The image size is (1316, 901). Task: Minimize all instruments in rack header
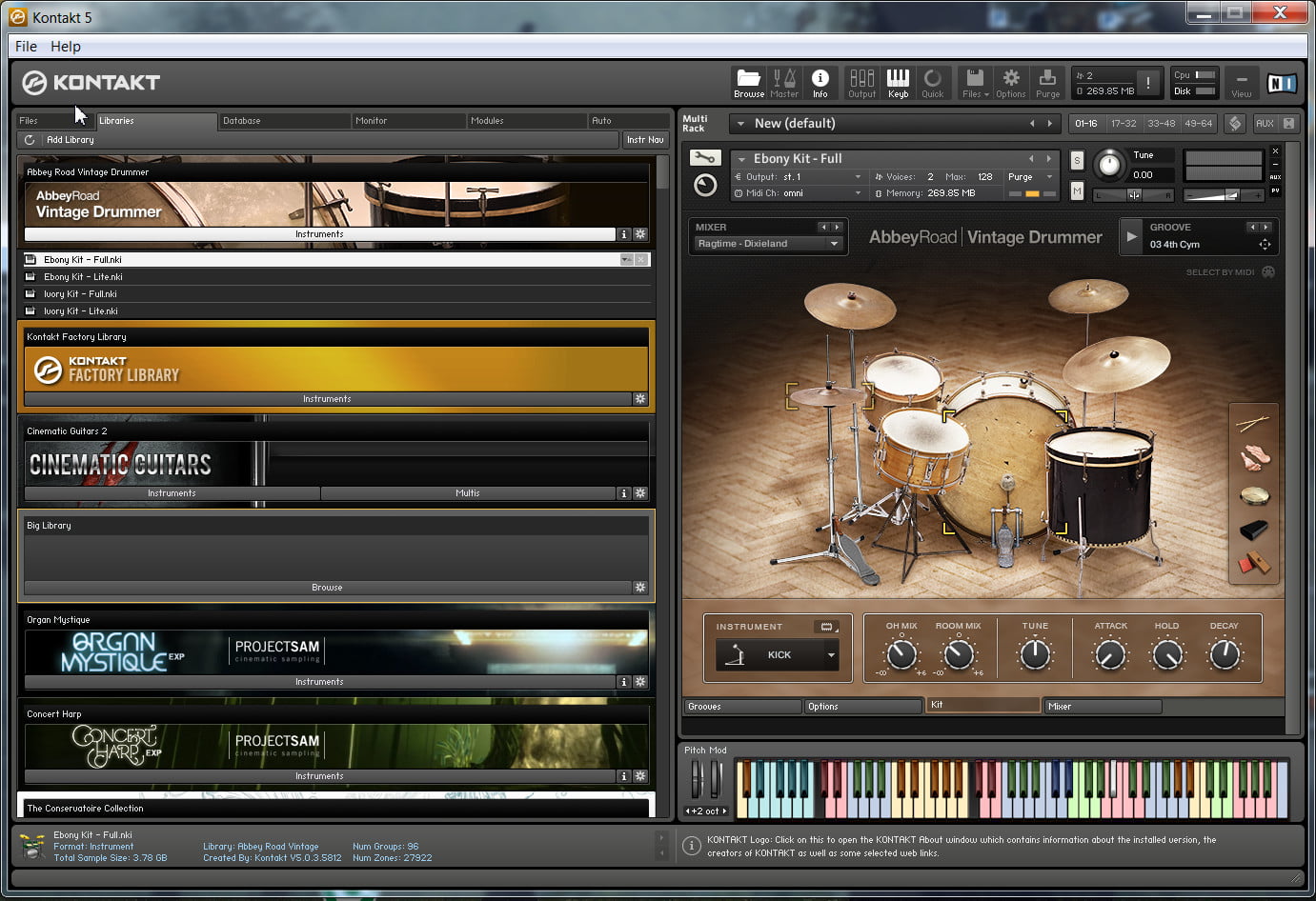1288,124
